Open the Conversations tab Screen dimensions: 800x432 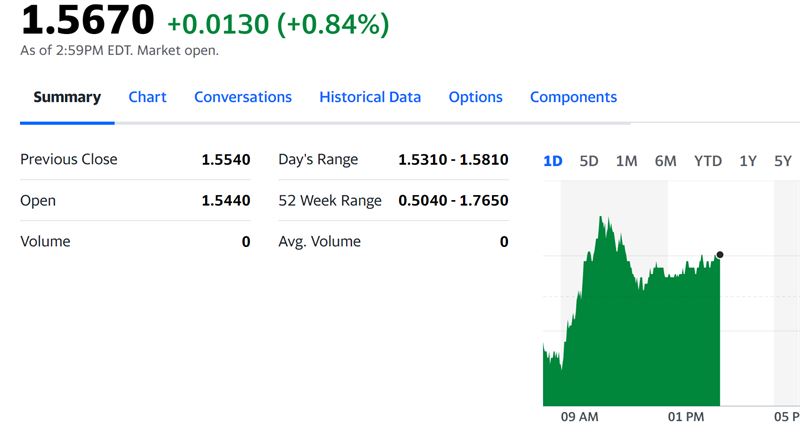pyautogui.click(x=243, y=97)
